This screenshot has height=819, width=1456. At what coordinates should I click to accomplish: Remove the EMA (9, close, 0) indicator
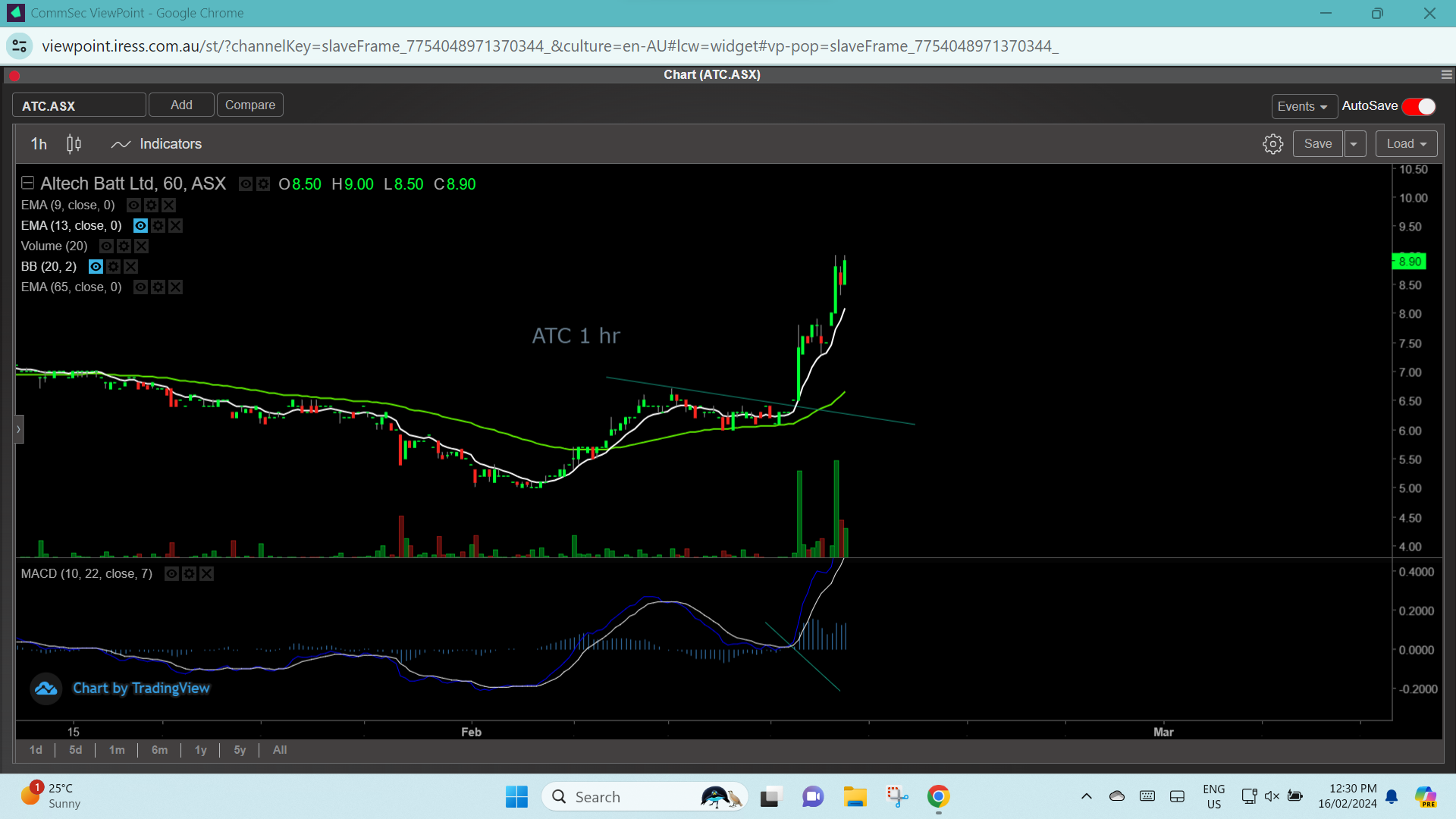click(x=168, y=206)
